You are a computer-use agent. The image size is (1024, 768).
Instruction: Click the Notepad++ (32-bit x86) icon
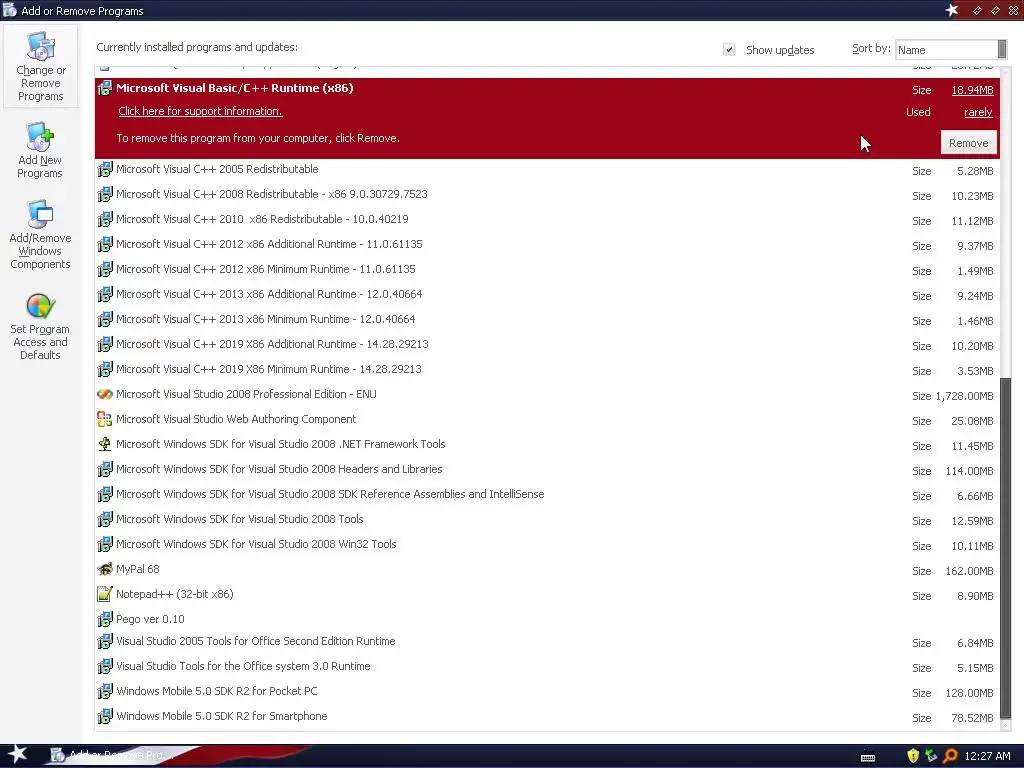(x=104, y=594)
